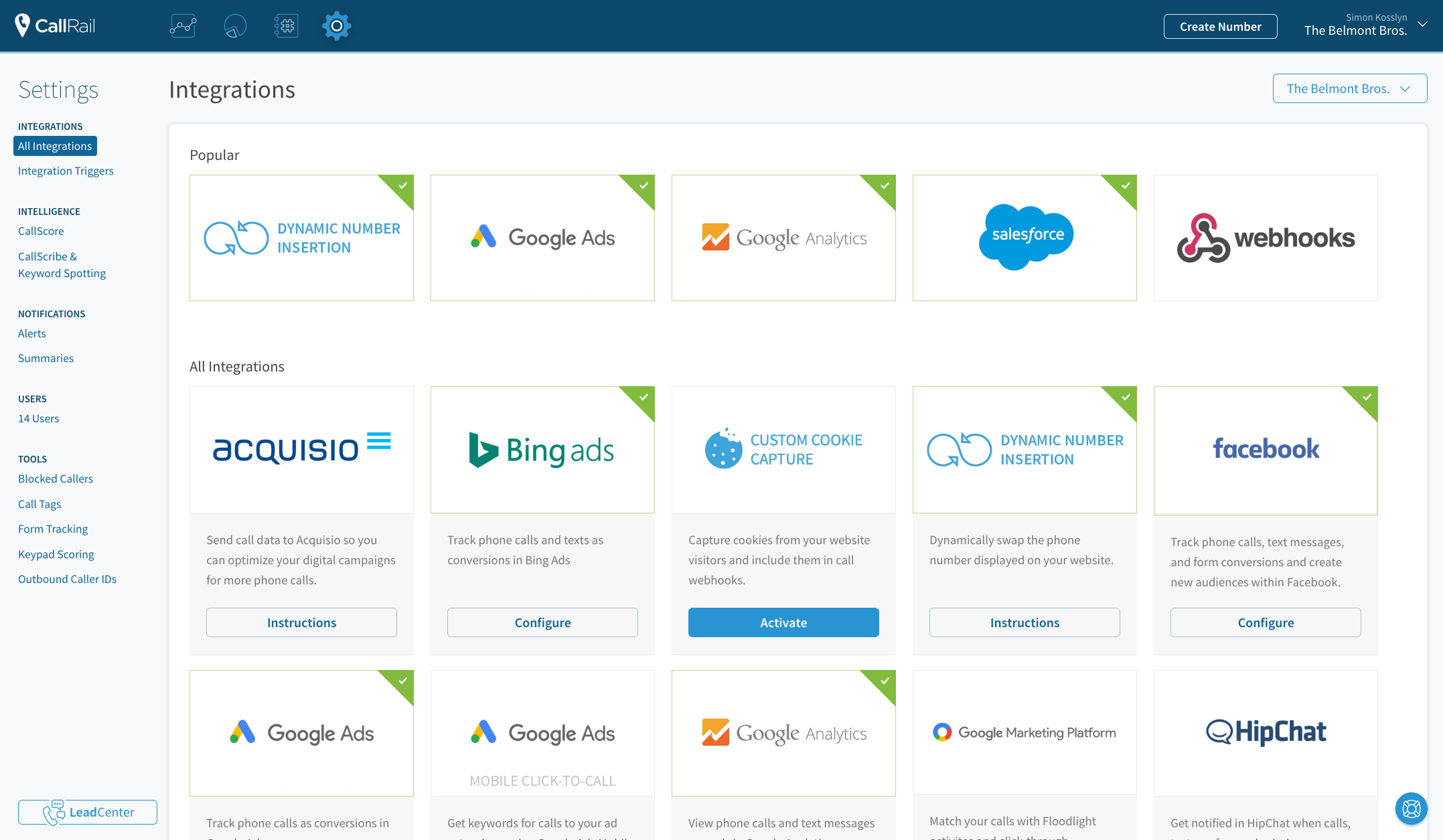This screenshot has width=1443, height=840.
Task: Click green checkmark on popular Google Analytics tile
Action: click(x=885, y=185)
